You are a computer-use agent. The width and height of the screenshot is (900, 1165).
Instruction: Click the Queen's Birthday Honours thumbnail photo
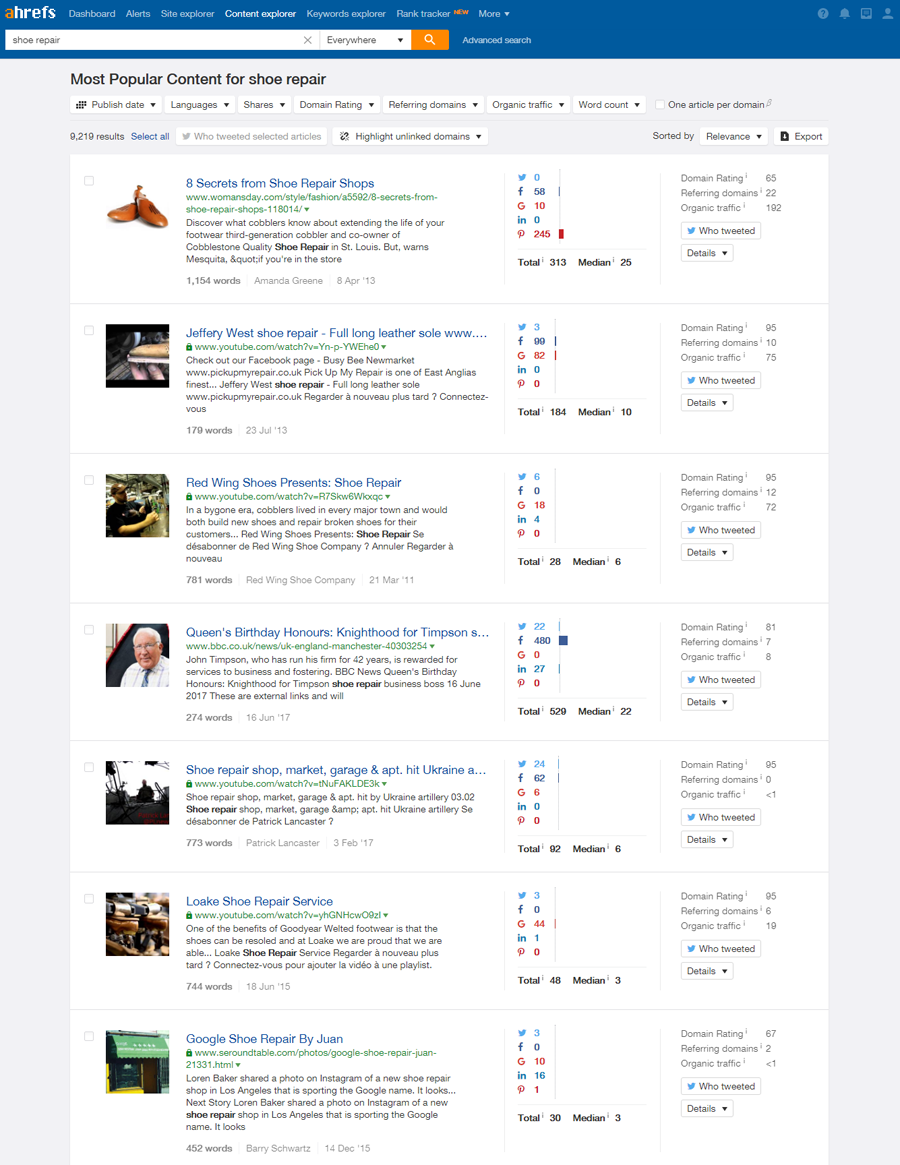tap(137, 655)
